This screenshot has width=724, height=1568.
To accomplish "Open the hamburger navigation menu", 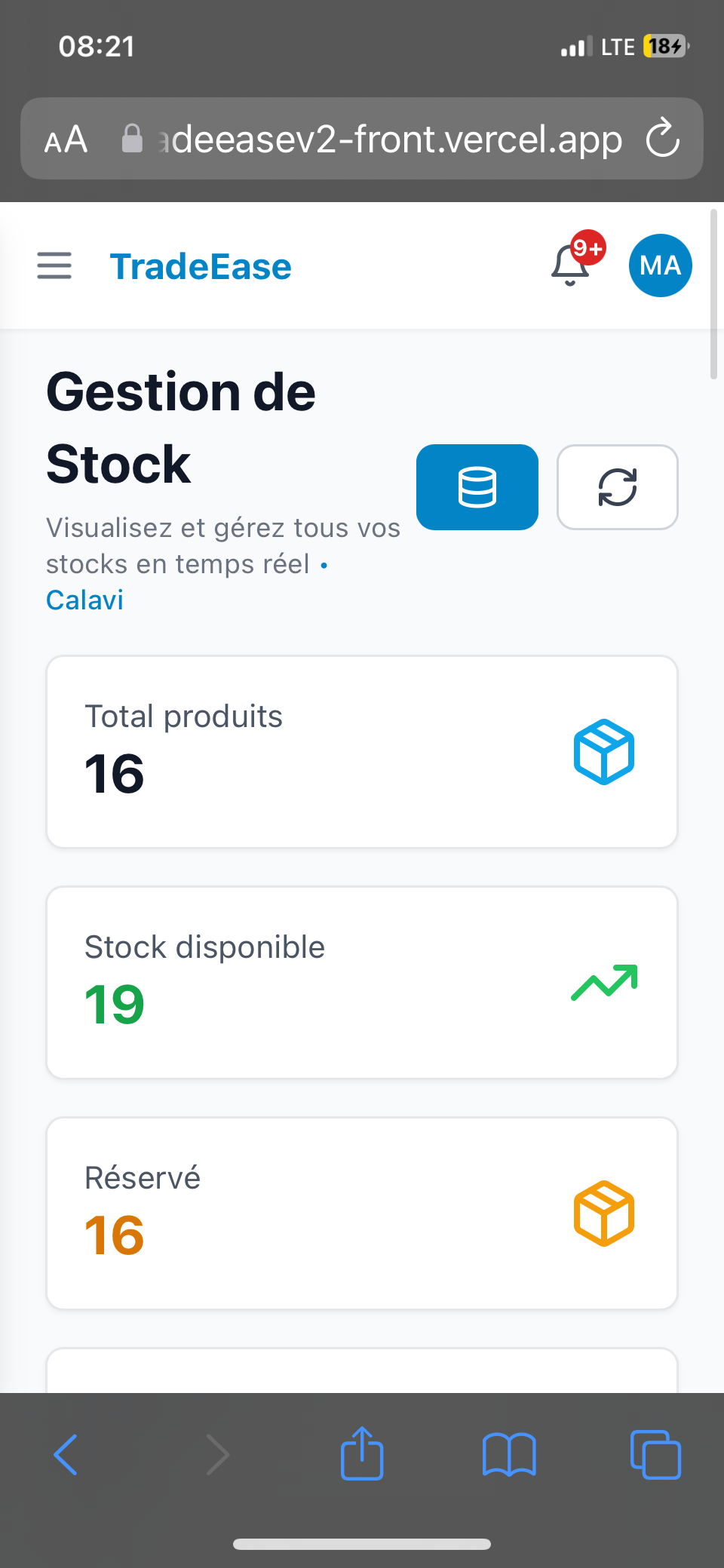I will (x=54, y=265).
